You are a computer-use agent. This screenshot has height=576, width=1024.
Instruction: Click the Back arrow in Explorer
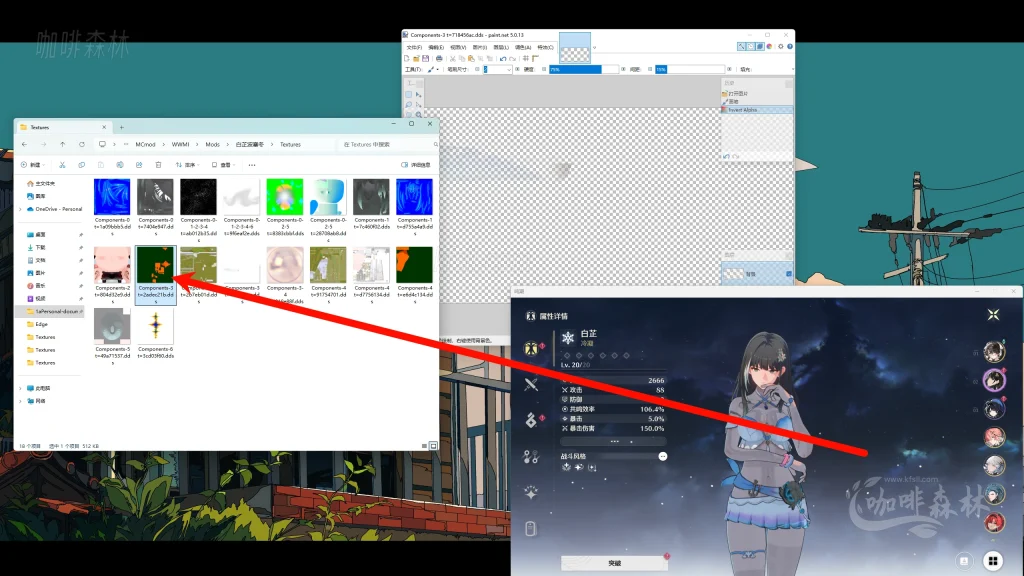click(24, 144)
